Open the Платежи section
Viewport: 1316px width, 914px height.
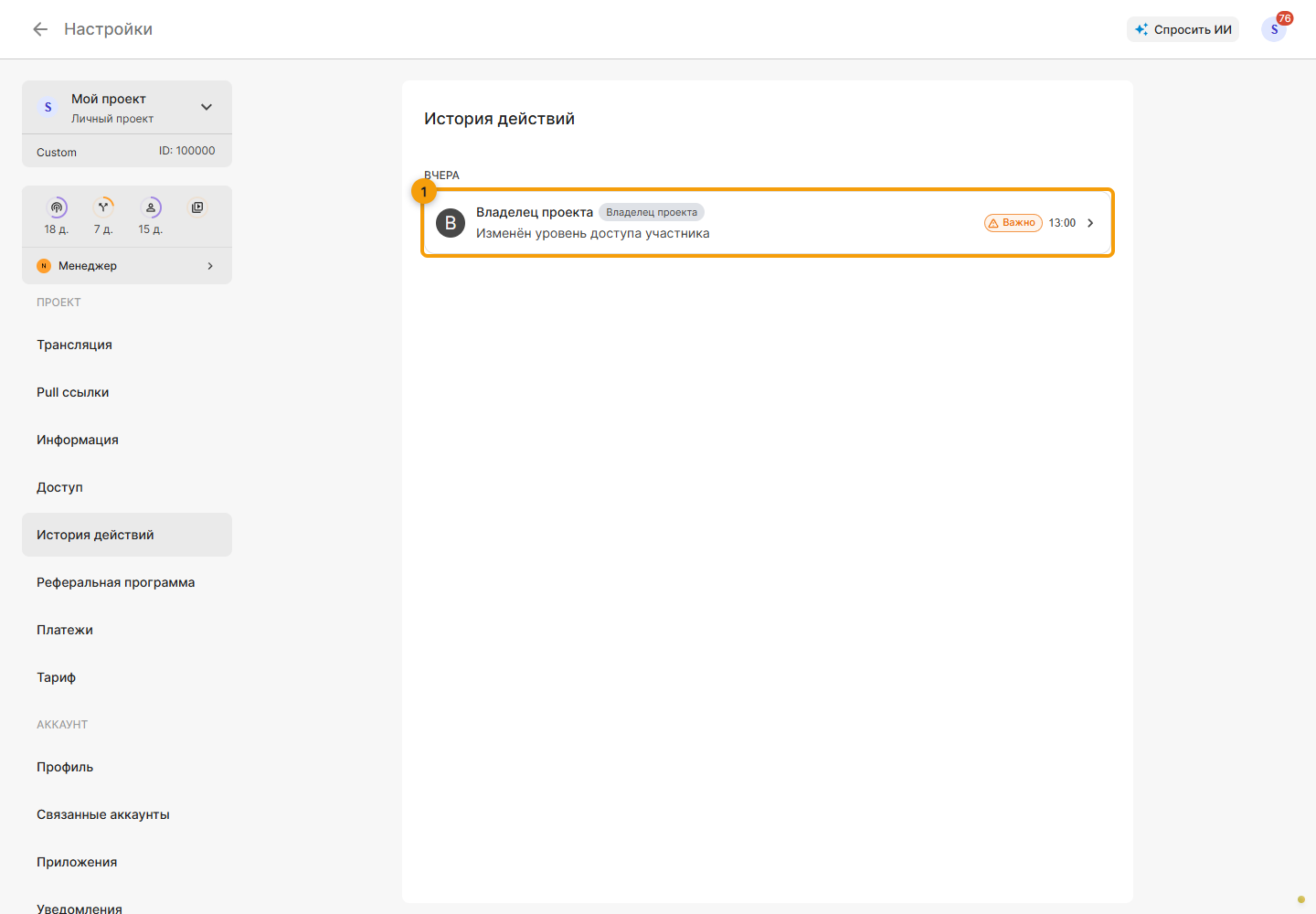click(127, 630)
